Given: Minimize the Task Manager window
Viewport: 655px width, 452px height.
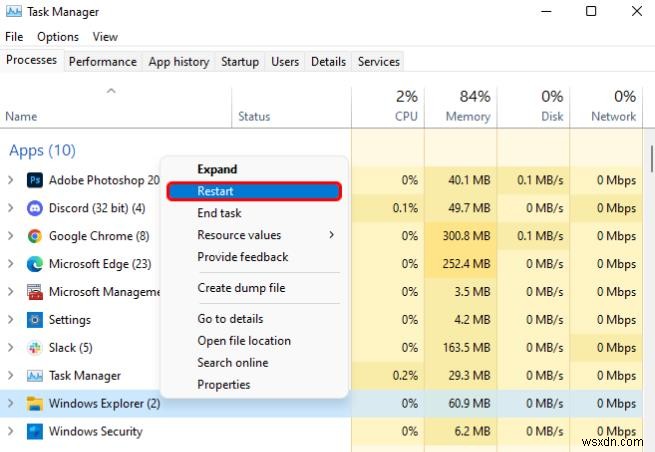Looking at the screenshot, I should (546, 11).
